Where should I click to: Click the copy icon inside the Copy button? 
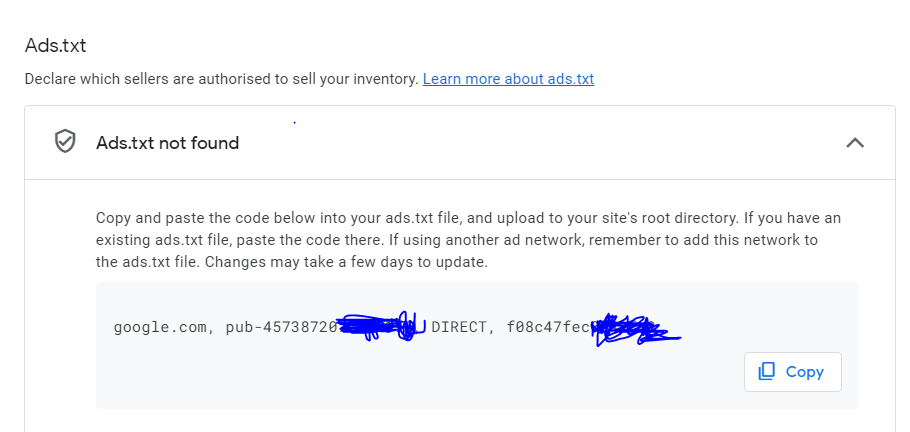tap(767, 372)
